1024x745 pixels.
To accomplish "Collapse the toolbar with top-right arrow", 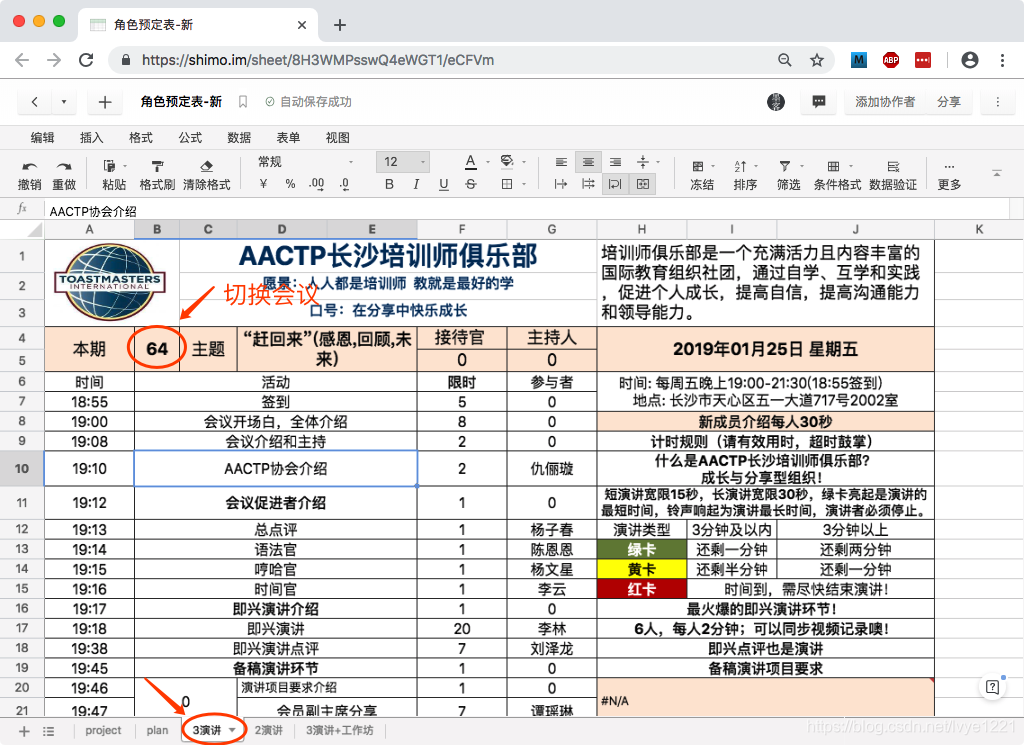I will pos(997,173).
